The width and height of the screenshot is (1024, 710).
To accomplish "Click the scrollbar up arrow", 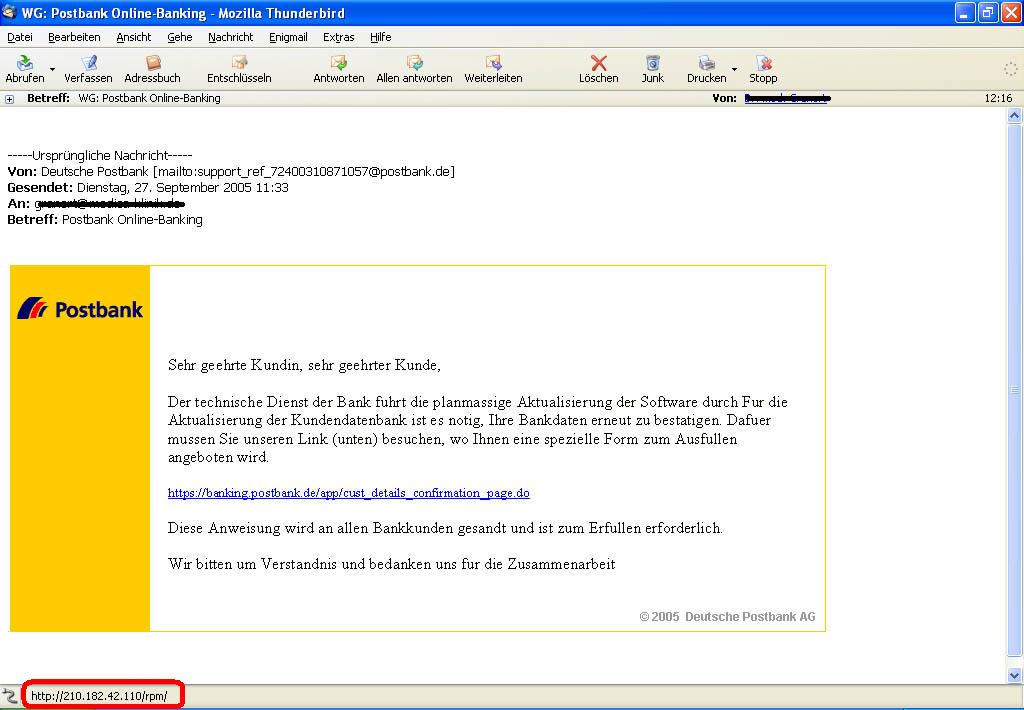I will point(1014,116).
